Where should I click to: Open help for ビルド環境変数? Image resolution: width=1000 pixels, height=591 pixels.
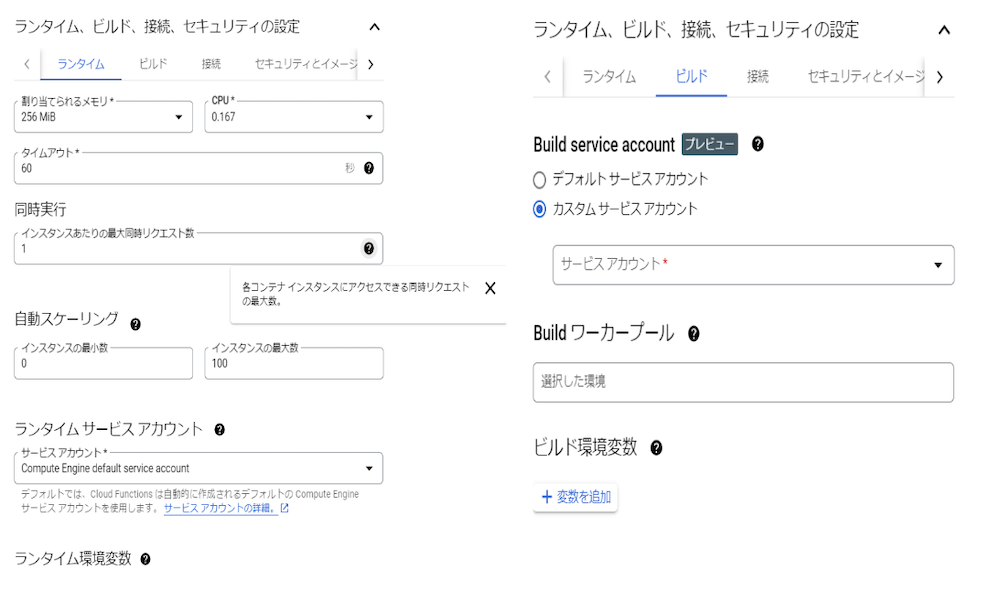click(x=657, y=448)
